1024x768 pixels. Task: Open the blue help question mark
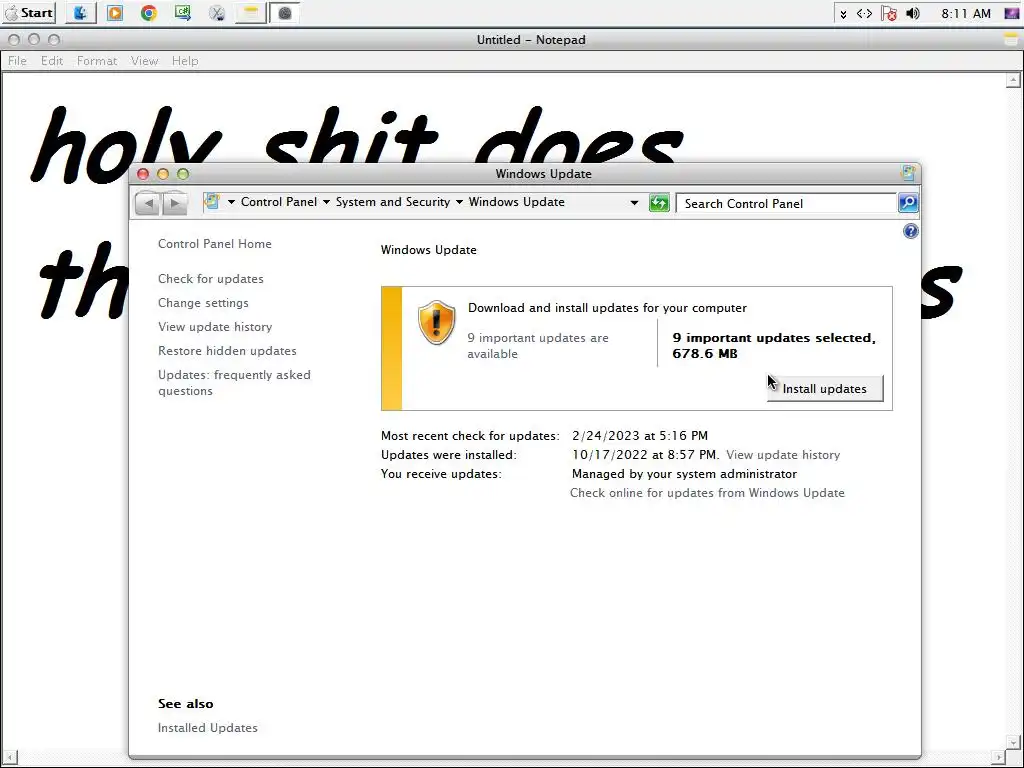tap(910, 231)
